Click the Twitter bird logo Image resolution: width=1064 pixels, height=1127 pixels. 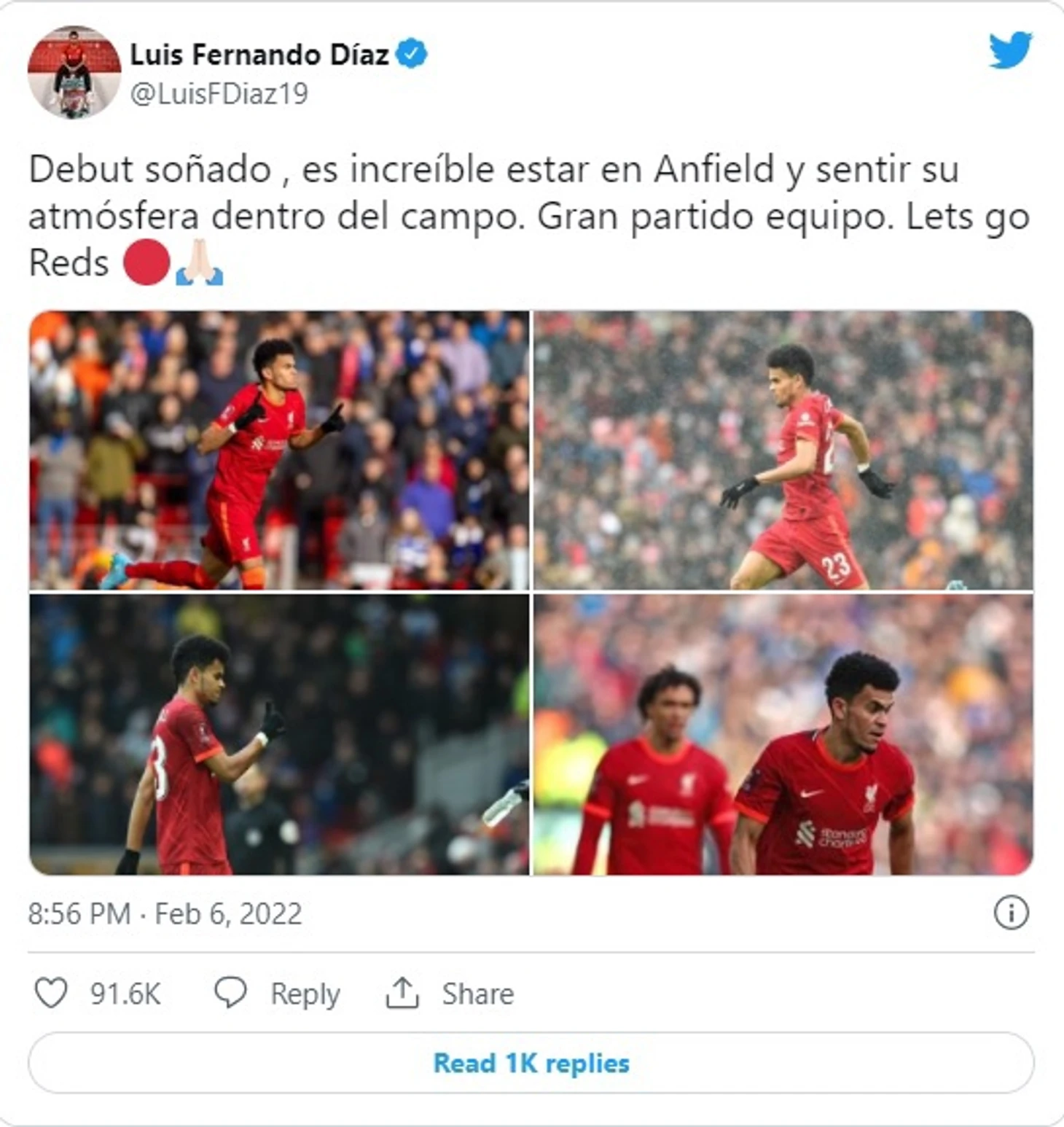click(1010, 50)
